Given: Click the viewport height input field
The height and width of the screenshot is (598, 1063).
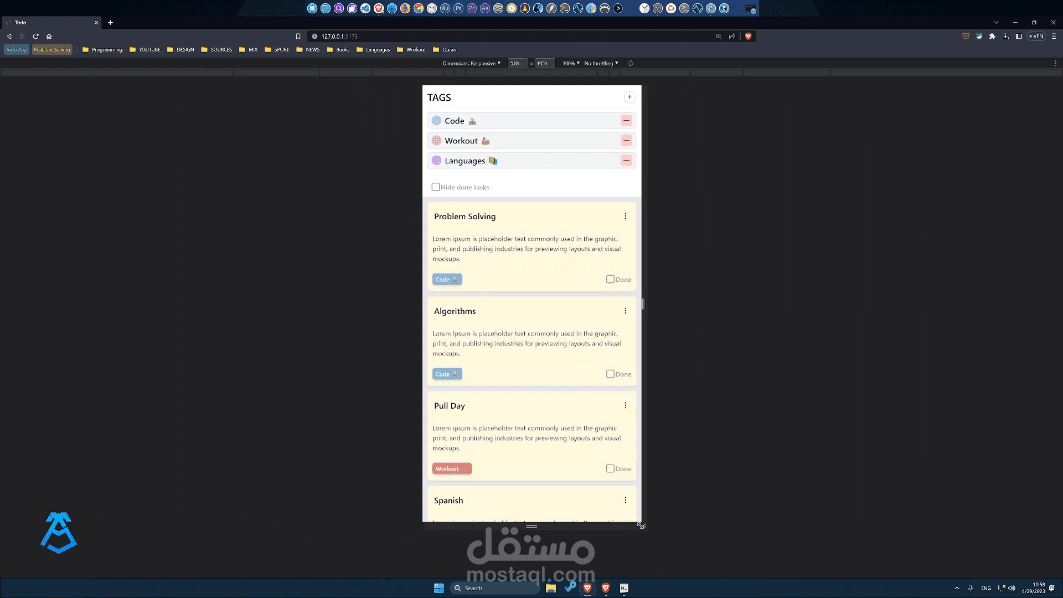Looking at the screenshot, I should tap(544, 63).
